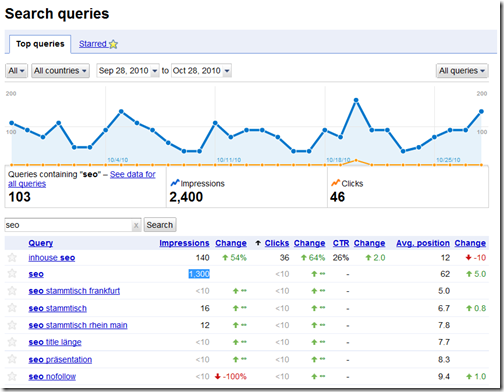Screen dimensions: 504x392
Task: Sort table by Avg. position column
Action: (x=423, y=243)
